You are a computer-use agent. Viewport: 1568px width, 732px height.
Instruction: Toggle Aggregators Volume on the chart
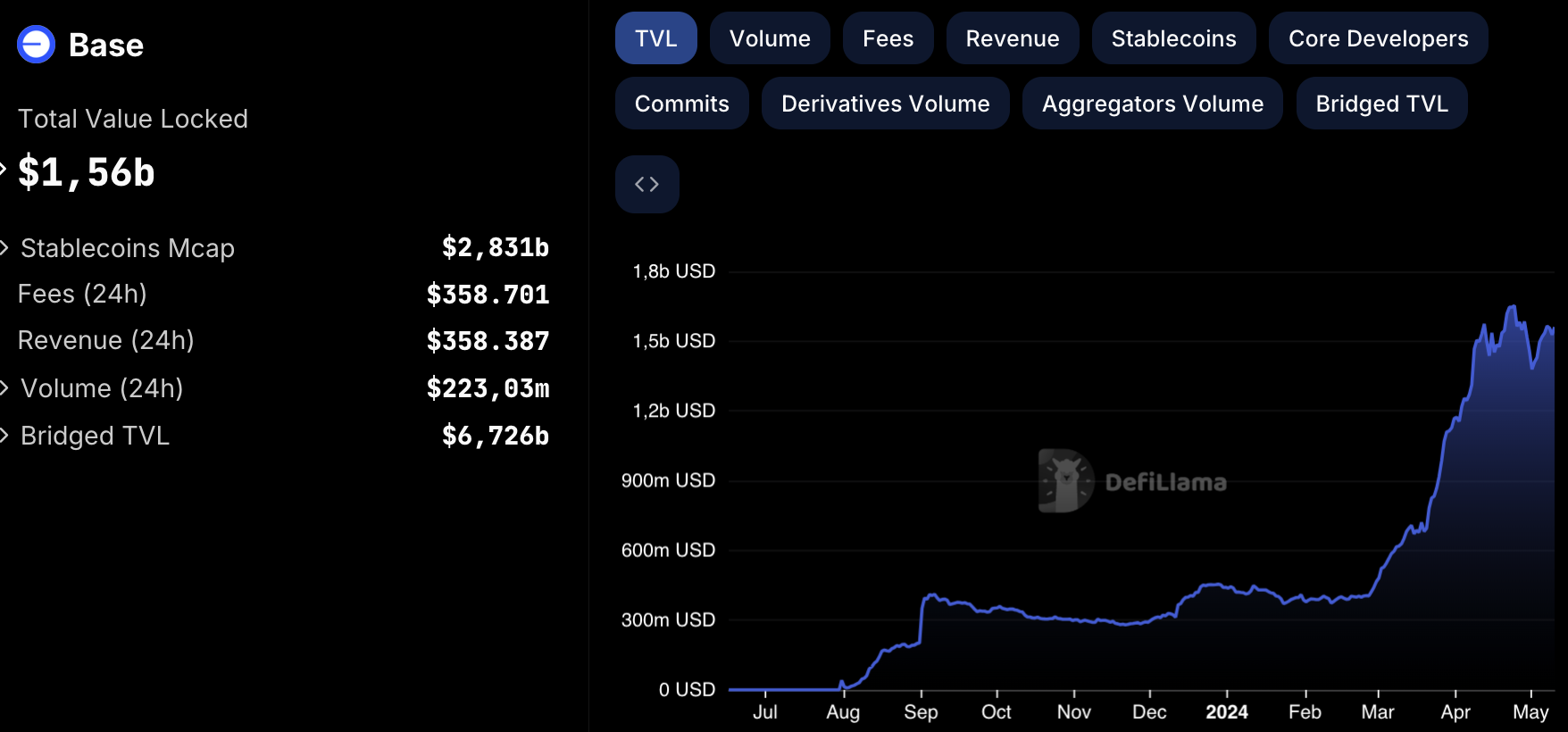(x=1153, y=104)
